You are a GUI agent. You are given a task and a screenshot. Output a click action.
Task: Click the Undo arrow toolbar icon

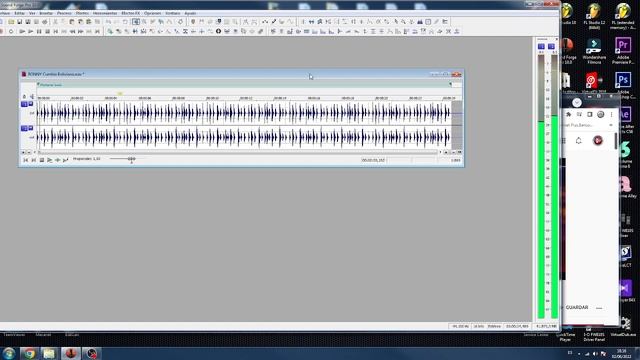click(109, 22)
